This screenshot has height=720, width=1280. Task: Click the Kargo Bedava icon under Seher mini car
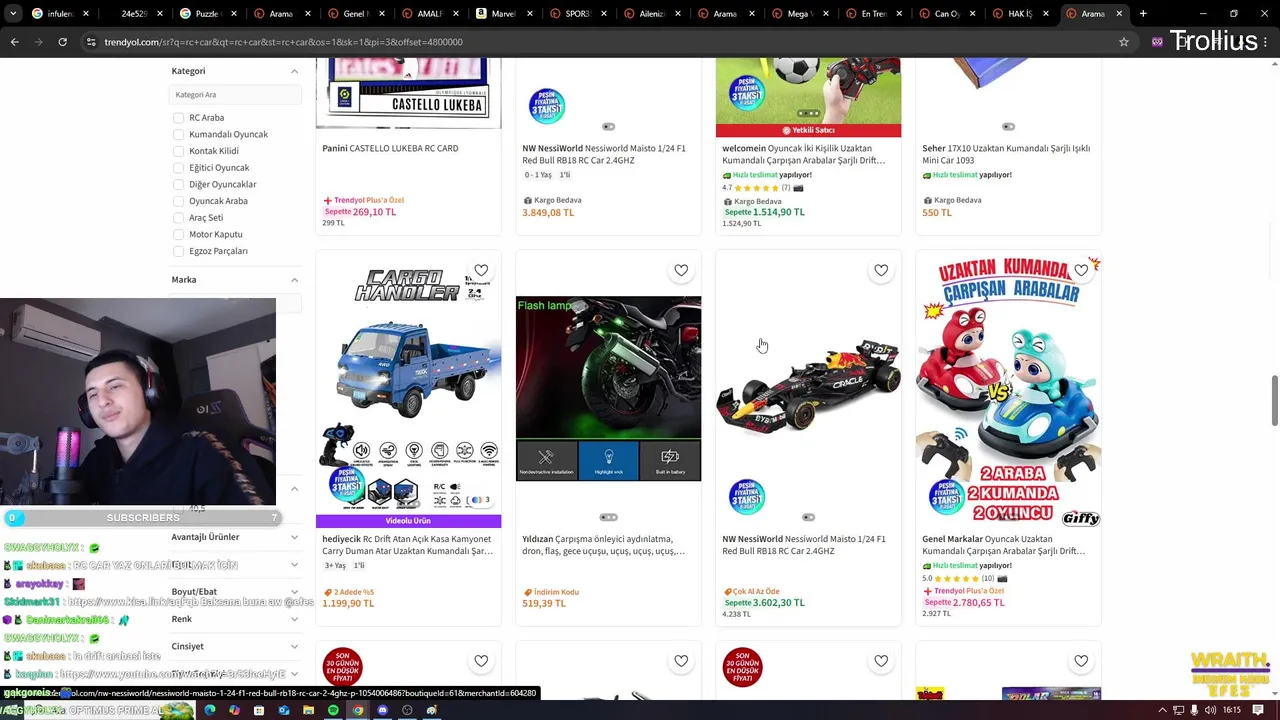coord(927,200)
